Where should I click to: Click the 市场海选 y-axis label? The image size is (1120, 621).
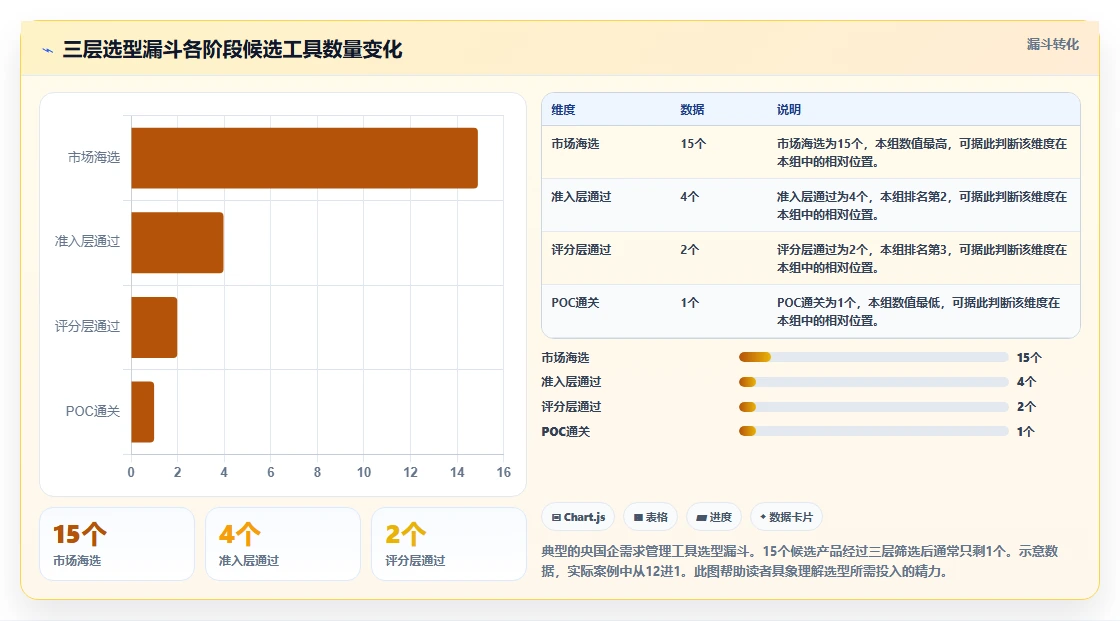(94, 157)
